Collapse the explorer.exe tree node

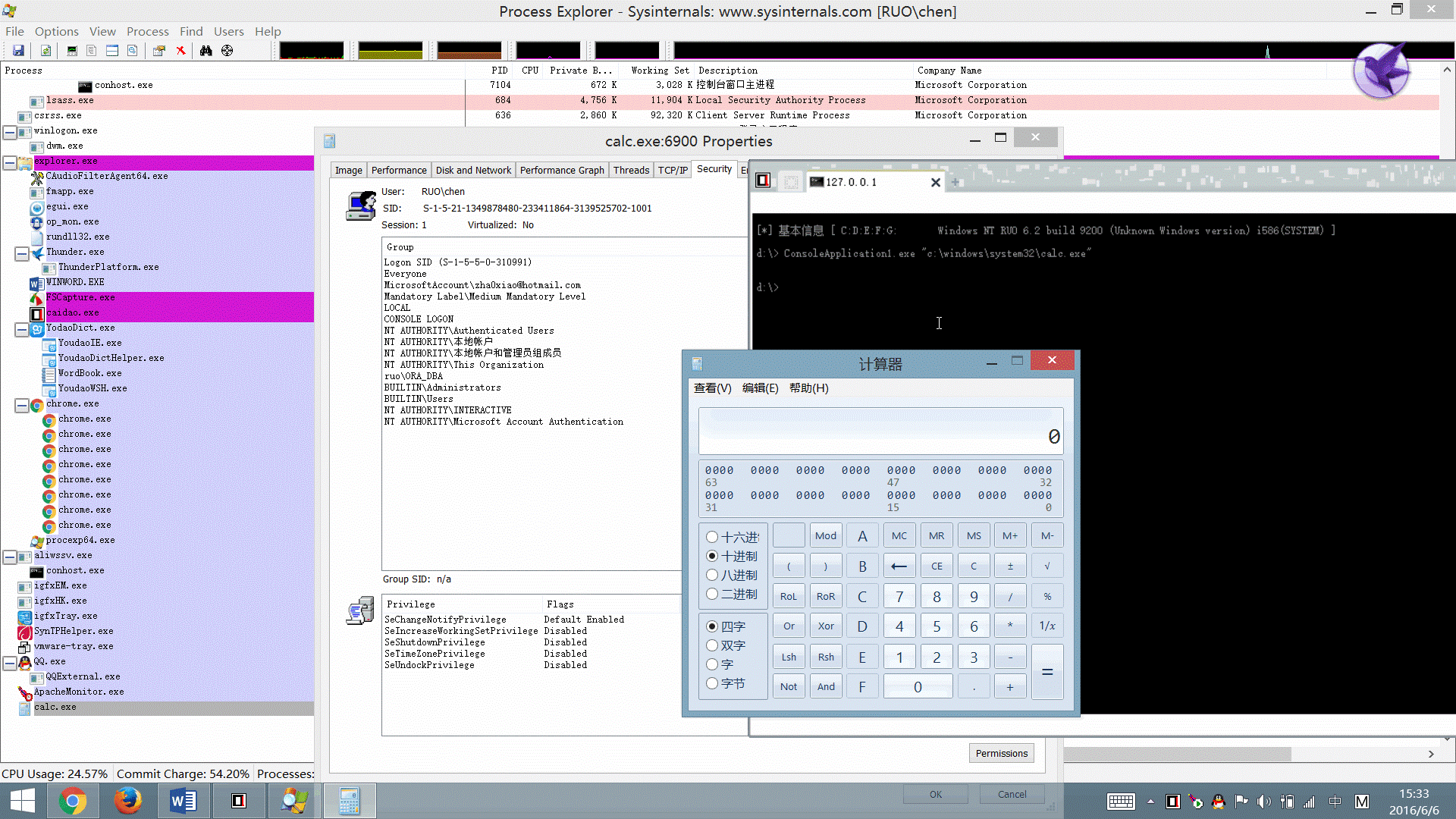pyautogui.click(x=10, y=162)
